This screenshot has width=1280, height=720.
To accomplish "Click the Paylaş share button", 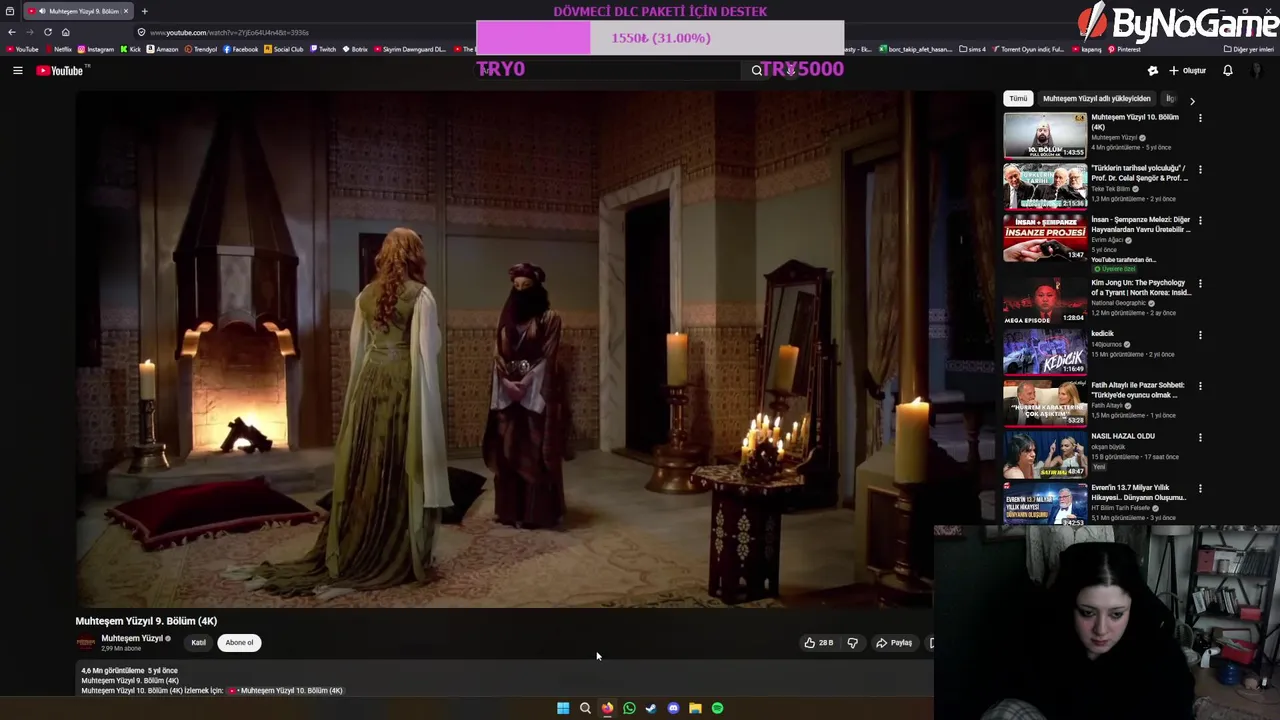I will click(894, 643).
